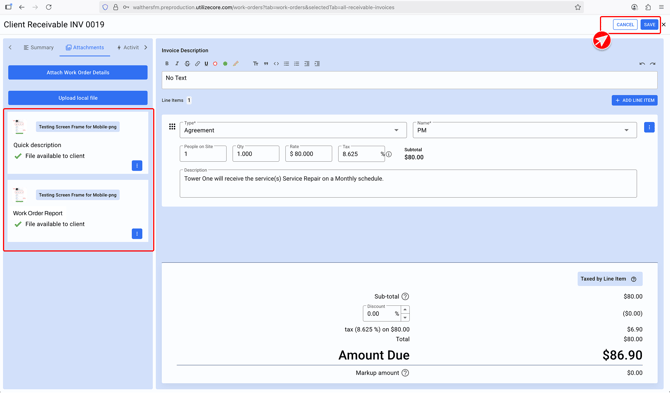Edit the People on Site field
This screenshot has width=670, height=393.
click(203, 153)
